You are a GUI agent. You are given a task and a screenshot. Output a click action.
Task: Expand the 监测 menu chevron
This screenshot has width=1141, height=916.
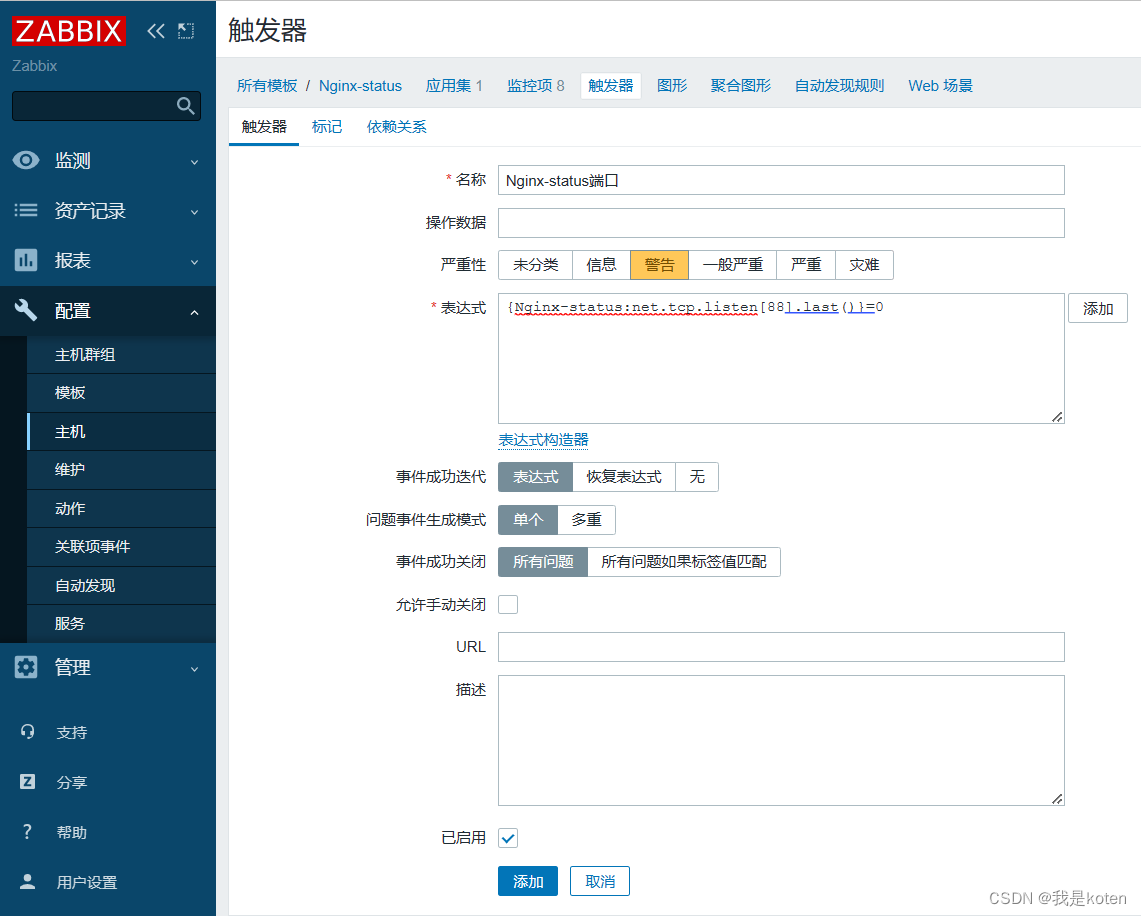[195, 162]
